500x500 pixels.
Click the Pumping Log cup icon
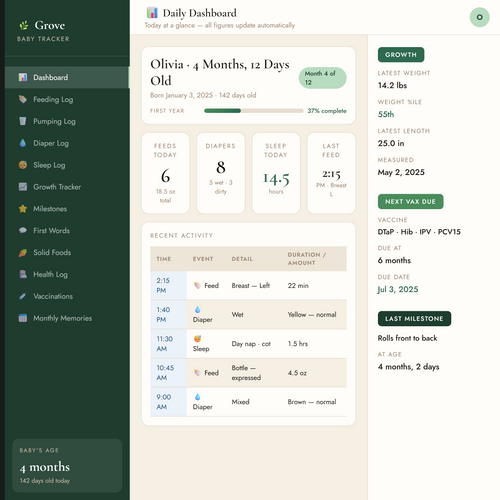(x=23, y=121)
